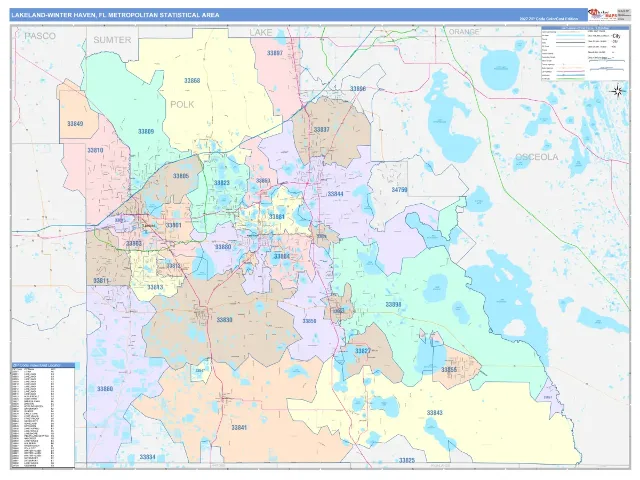
Task: Select ZIP code label 33813
Action: pyautogui.click(x=155, y=287)
